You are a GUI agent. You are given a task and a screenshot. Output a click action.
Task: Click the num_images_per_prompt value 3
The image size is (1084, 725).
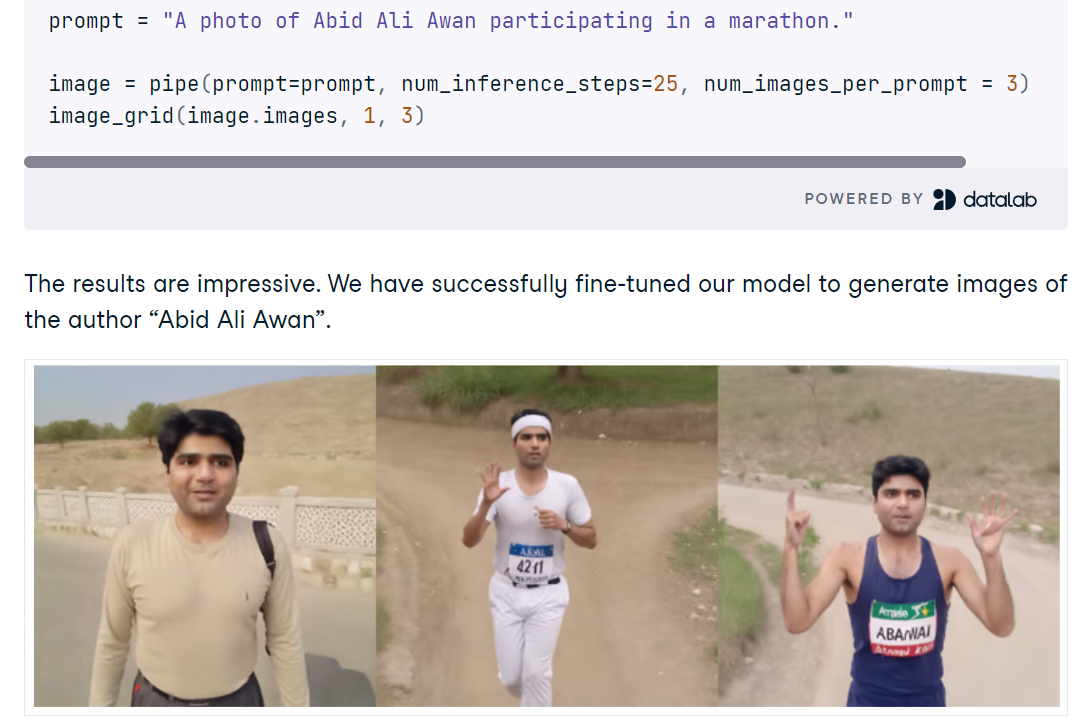(x=1012, y=84)
